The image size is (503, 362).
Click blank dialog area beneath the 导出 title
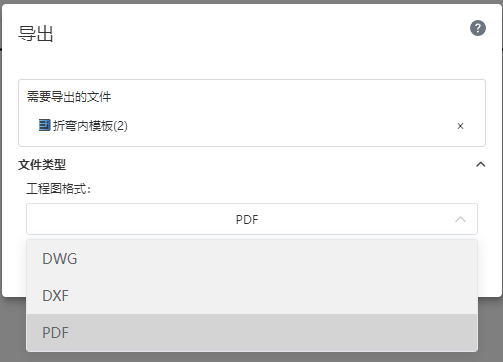pyautogui.click(x=233, y=62)
